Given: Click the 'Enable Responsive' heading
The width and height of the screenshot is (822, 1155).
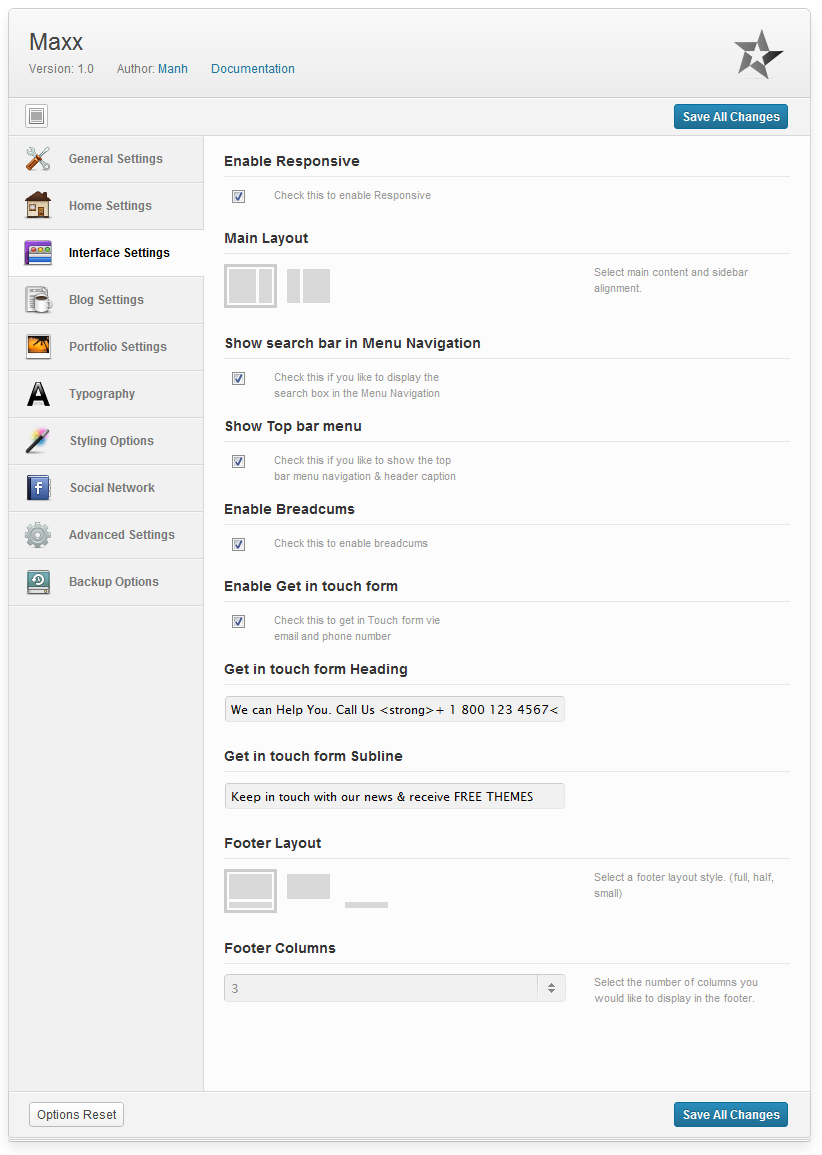Looking at the screenshot, I should click(x=292, y=161).
